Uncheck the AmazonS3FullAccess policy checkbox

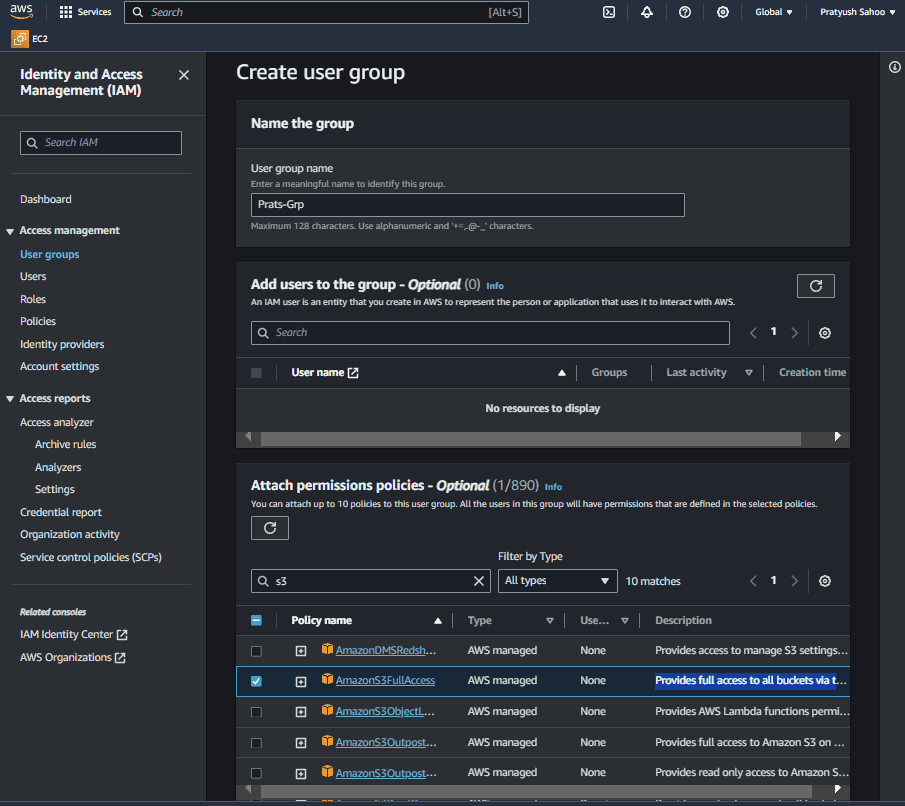(257, 681)
